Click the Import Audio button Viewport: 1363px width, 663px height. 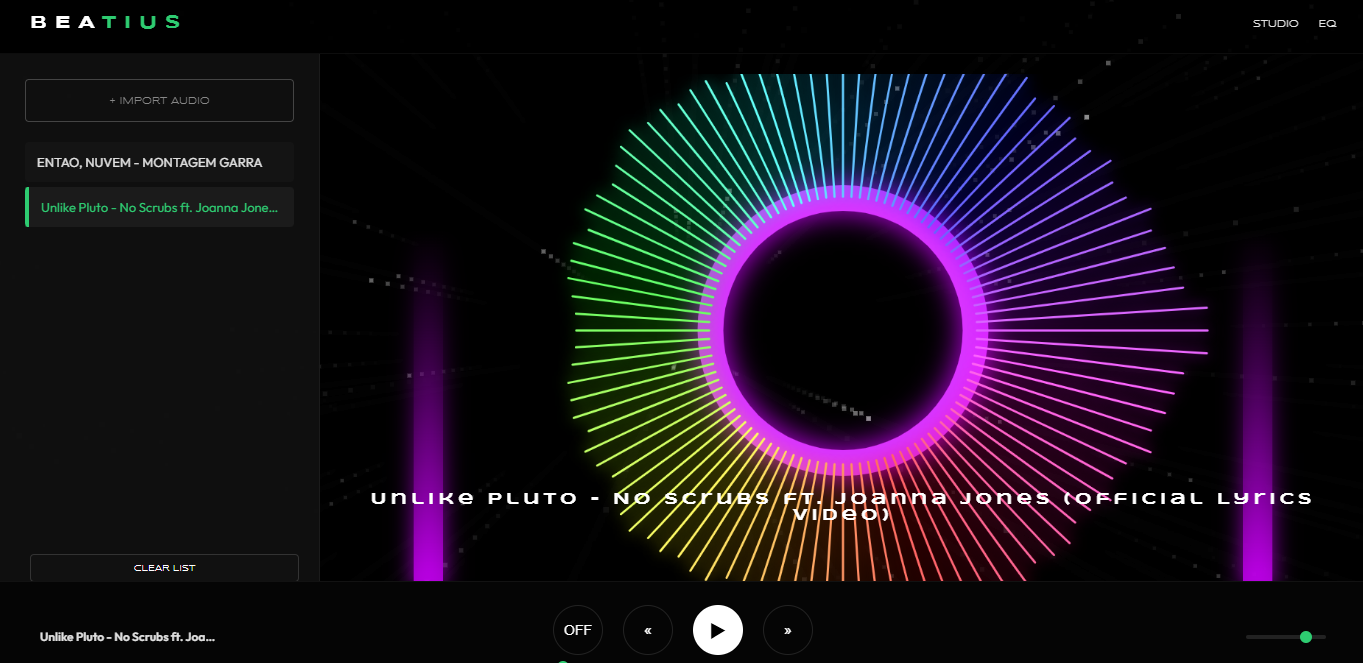[159, 100]
